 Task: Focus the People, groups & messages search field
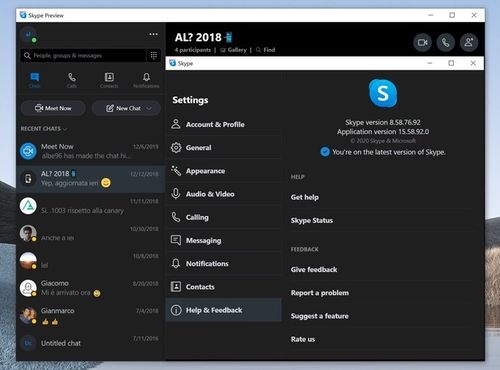(84, 55)
